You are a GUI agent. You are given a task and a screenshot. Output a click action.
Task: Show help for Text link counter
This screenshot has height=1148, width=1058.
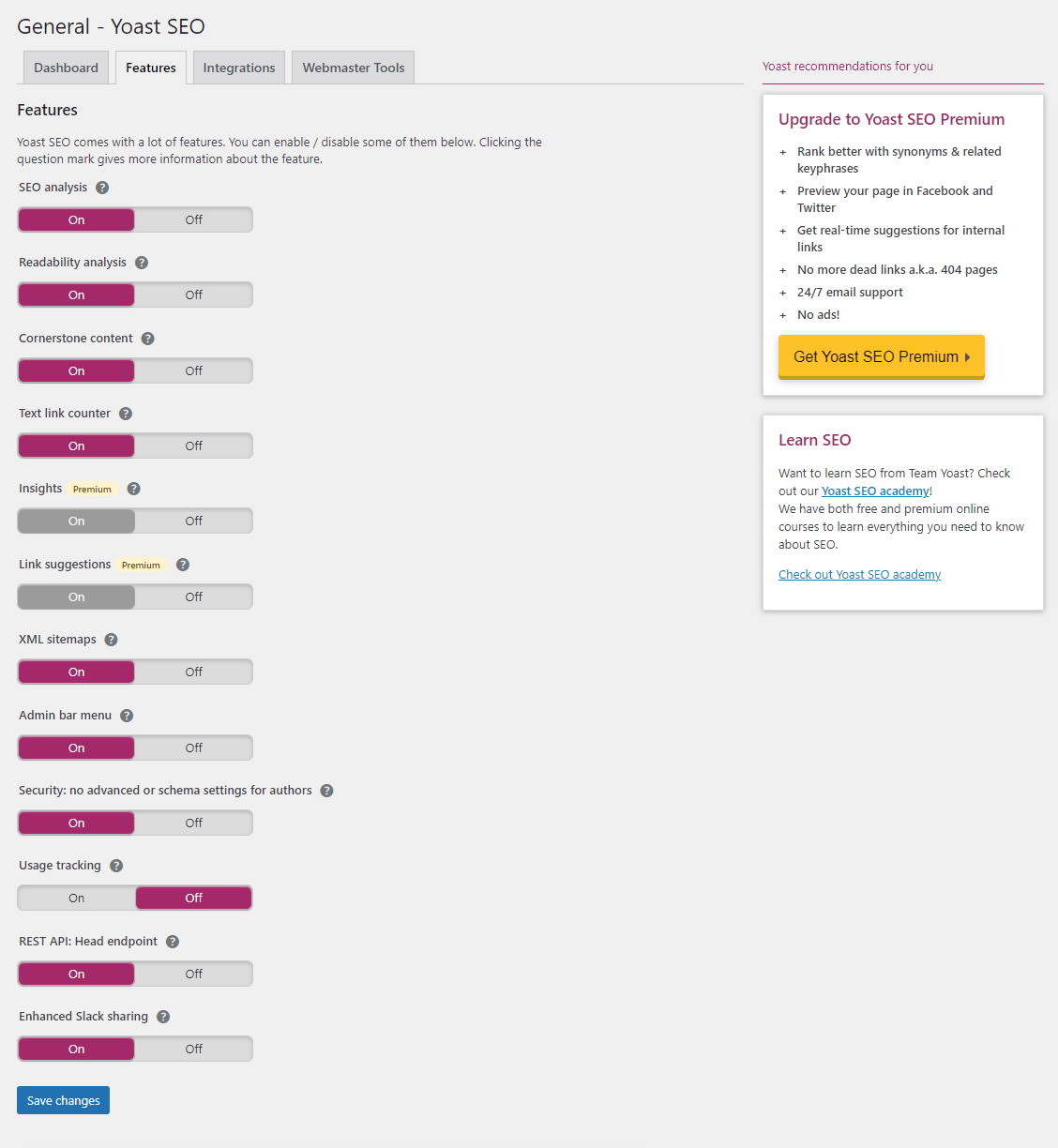pos(126,414)
